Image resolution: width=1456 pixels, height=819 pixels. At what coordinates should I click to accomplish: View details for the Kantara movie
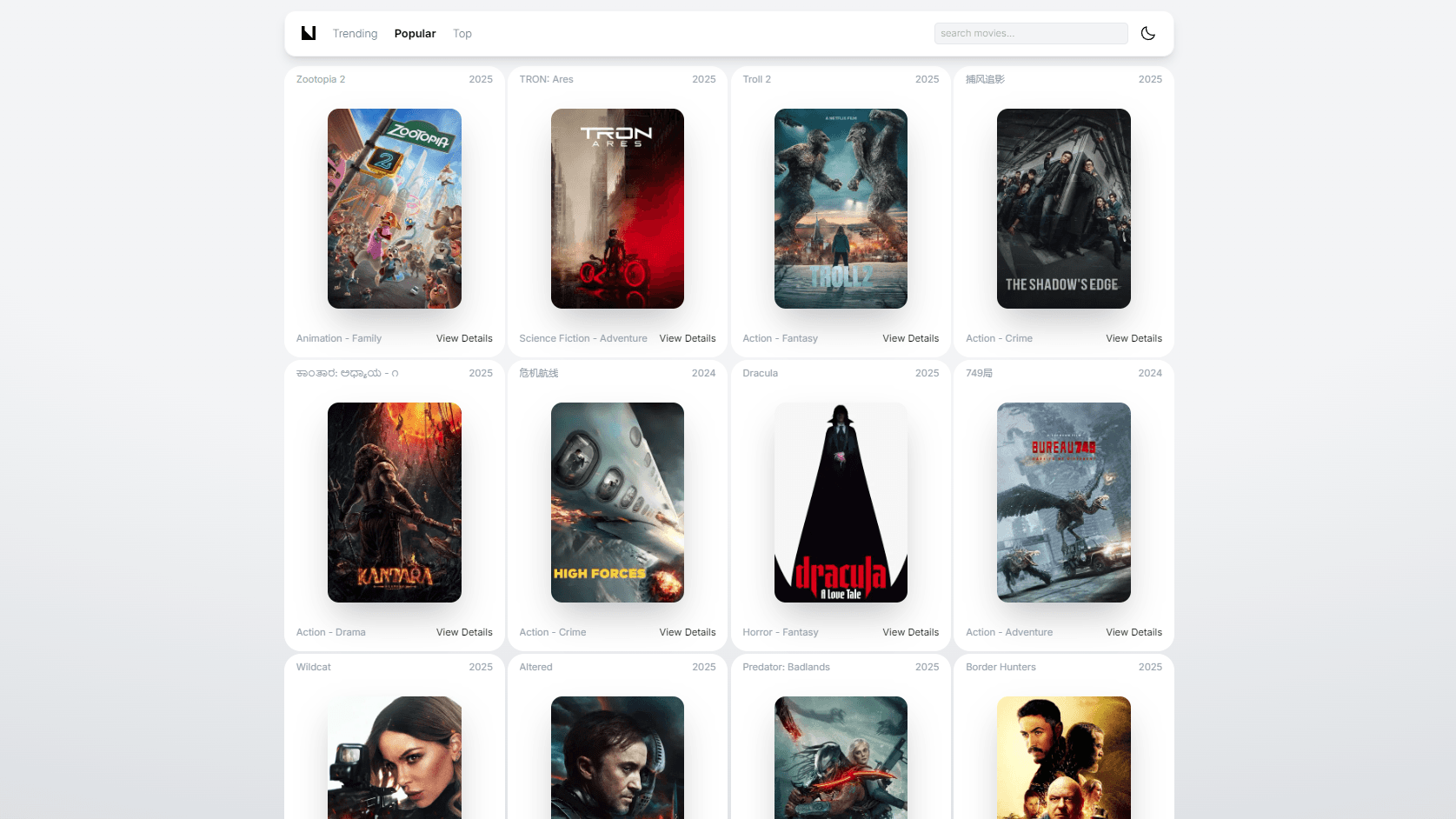pos(463,632)
